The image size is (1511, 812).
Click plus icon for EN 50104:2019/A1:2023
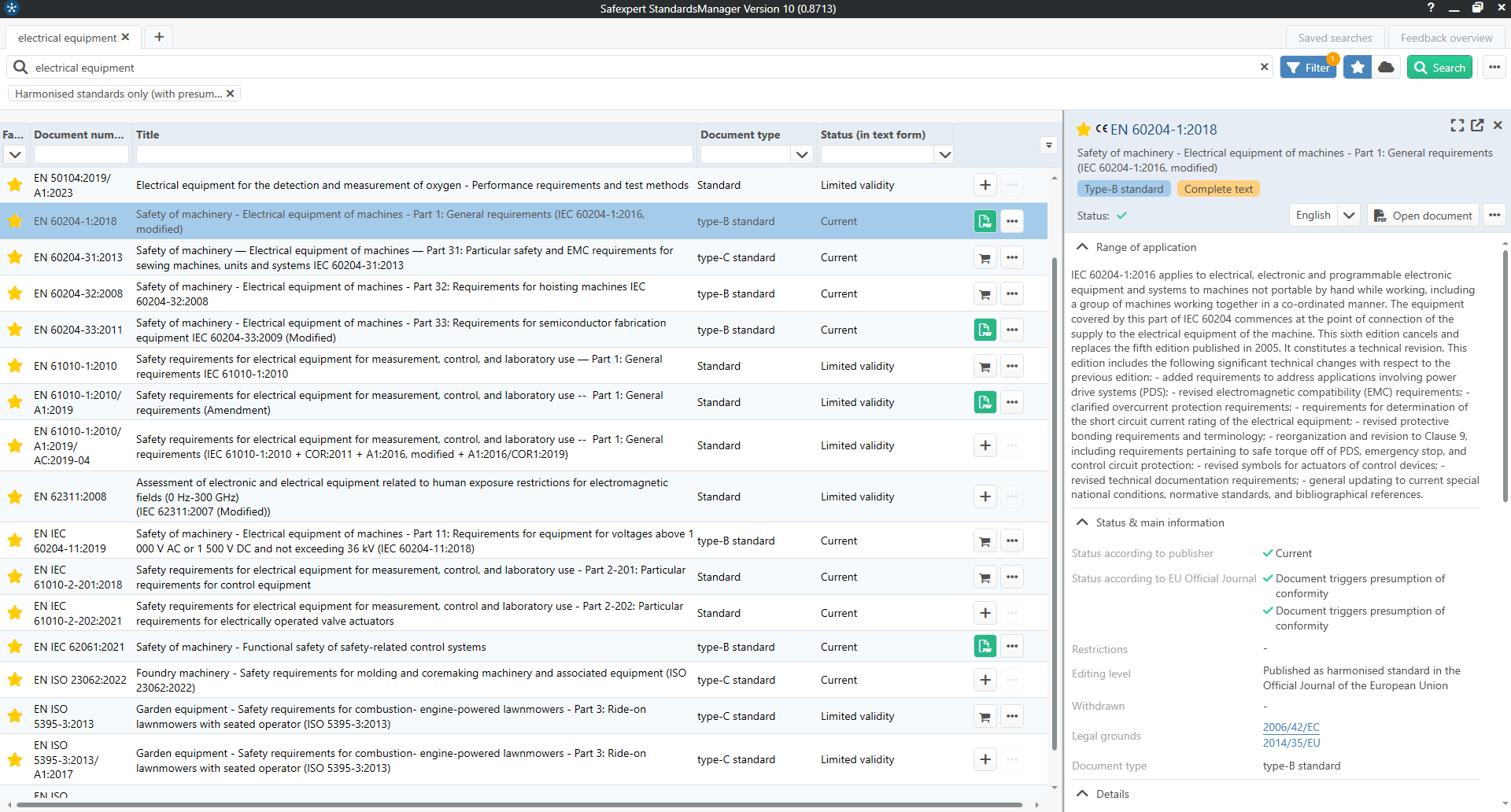tap(985, 185)
